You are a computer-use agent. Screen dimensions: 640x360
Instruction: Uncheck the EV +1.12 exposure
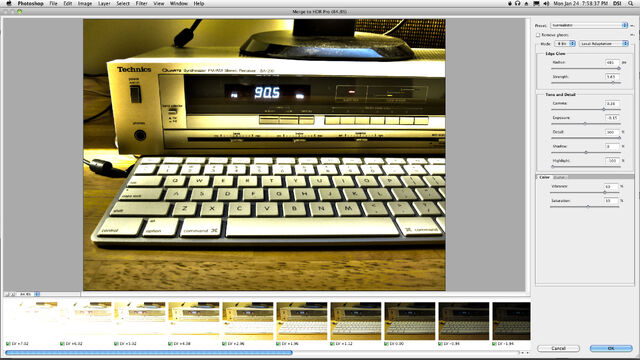pos(332,344)
